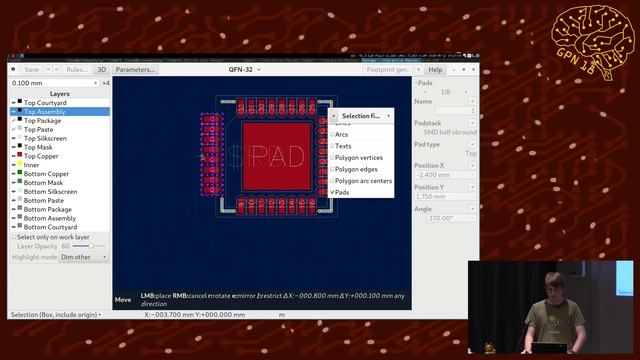This screenshot has height=360, width=640.
Task: Check the Polygon edges selection filter
Action: tap(332, 169)
